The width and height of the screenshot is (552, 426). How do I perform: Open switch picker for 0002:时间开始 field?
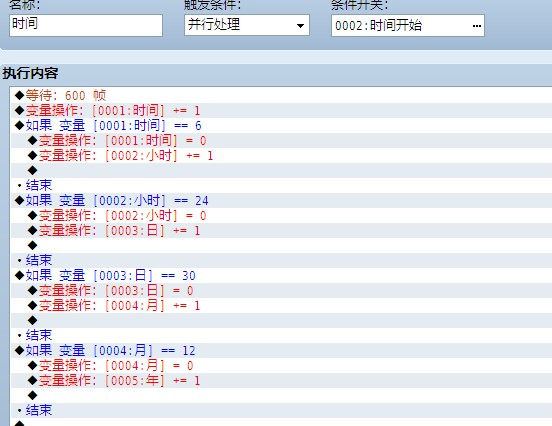click(x=477, y=26)
